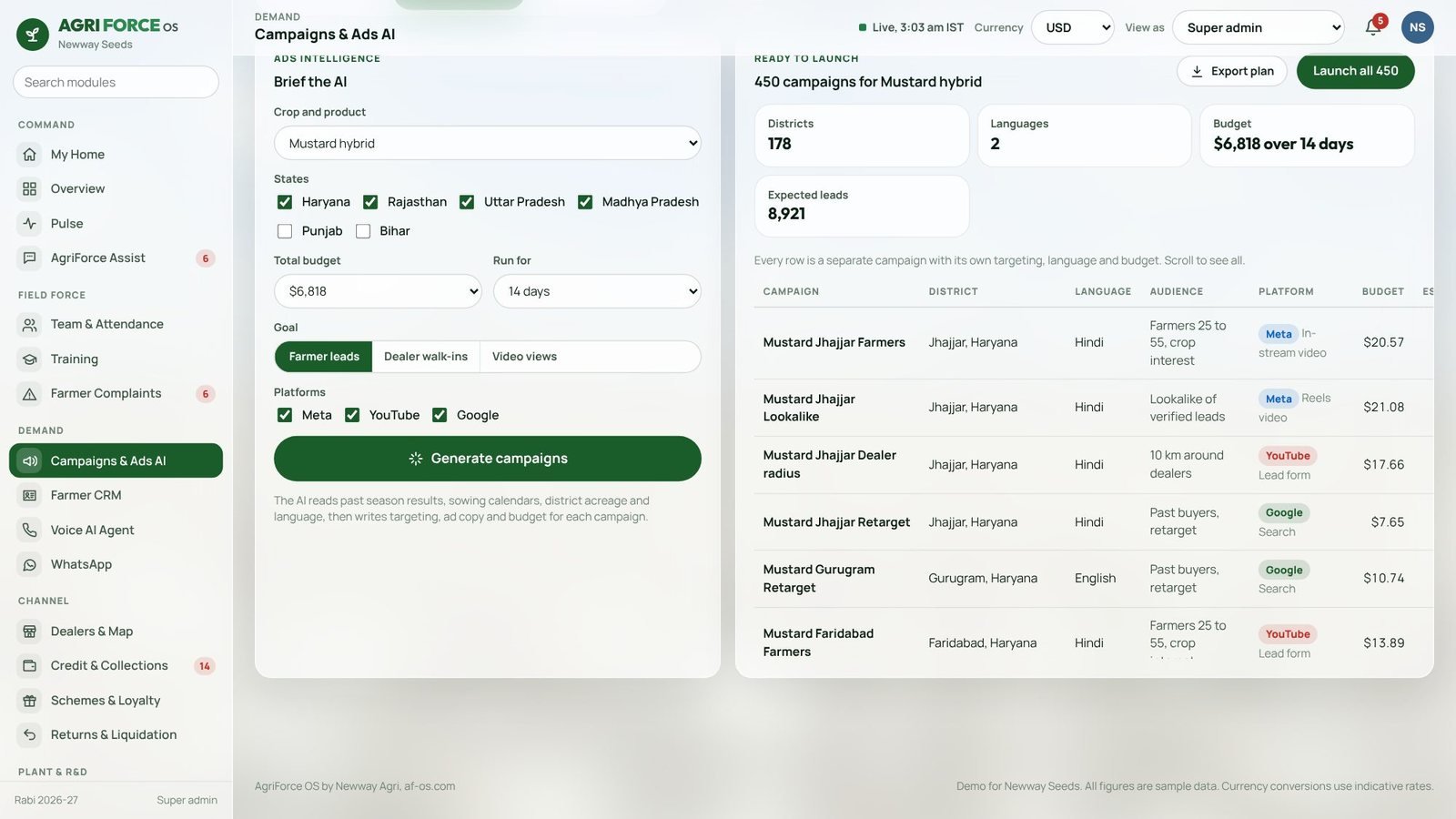Click the BUDGET column header
This screenshot has width=1456, height=819.
point(1383,292)
